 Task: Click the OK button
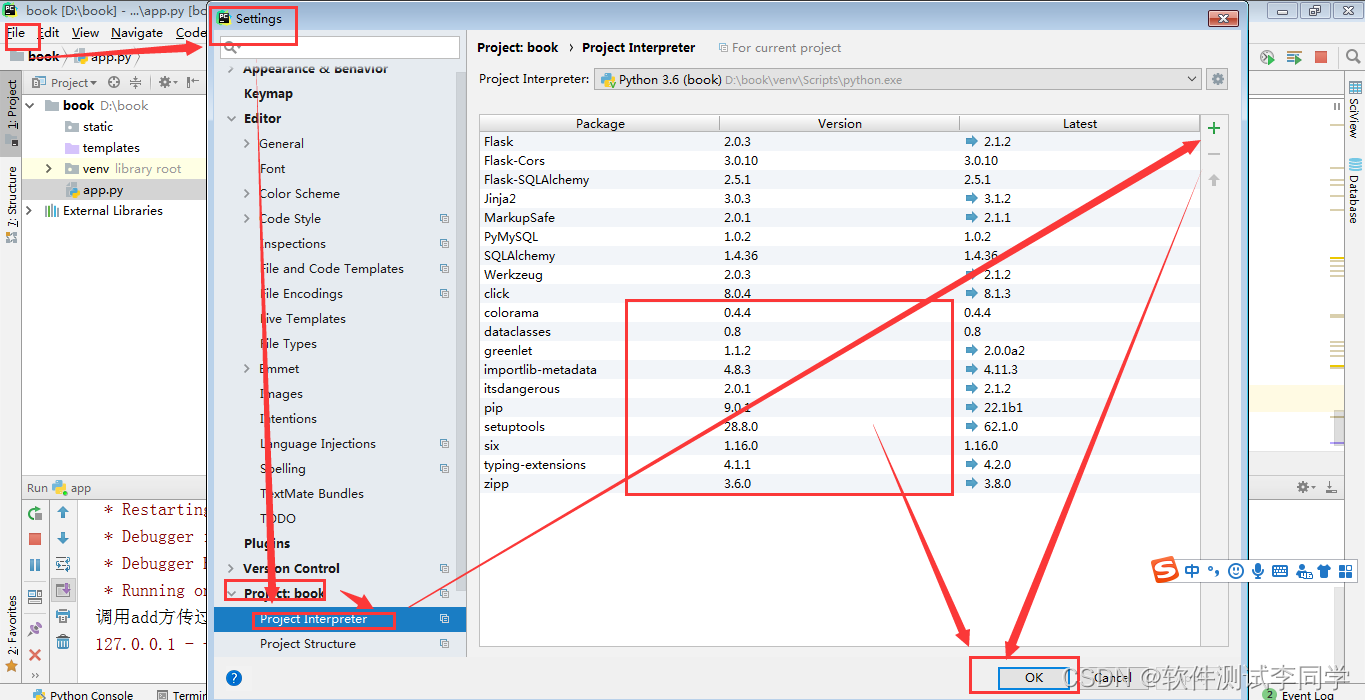(1034, 677)
